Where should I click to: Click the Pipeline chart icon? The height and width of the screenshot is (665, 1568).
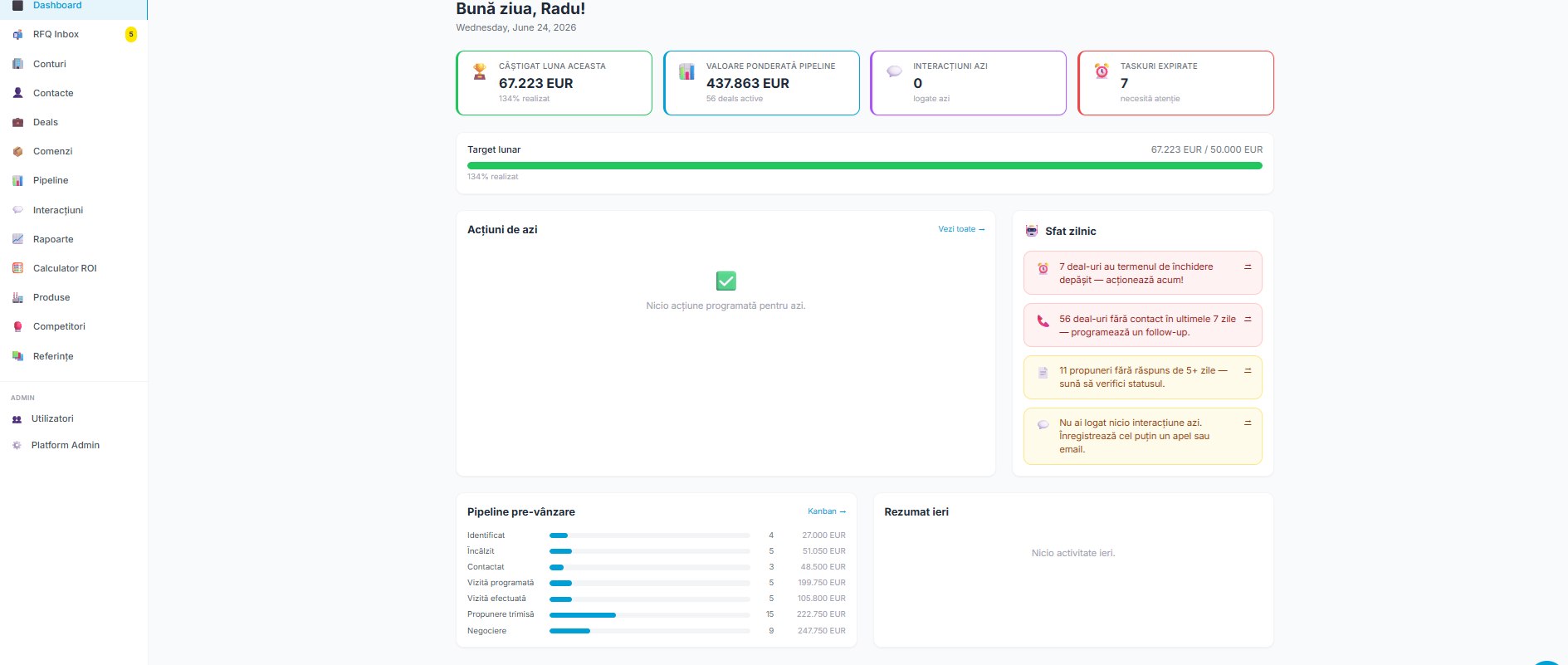tap(17, 180)
